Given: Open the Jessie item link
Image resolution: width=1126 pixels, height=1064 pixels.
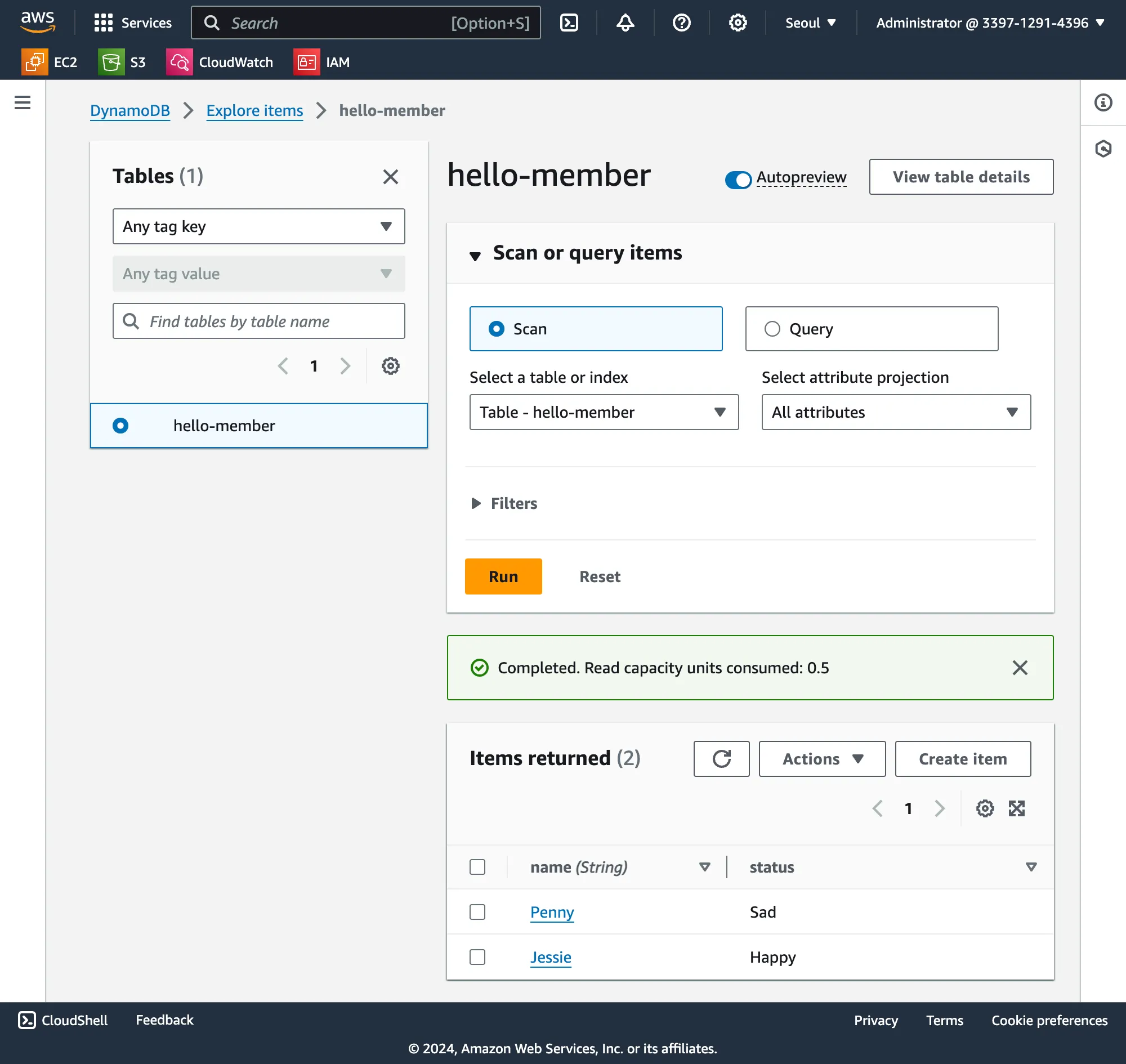Looking at the screenshot, I should pos(550,957).
